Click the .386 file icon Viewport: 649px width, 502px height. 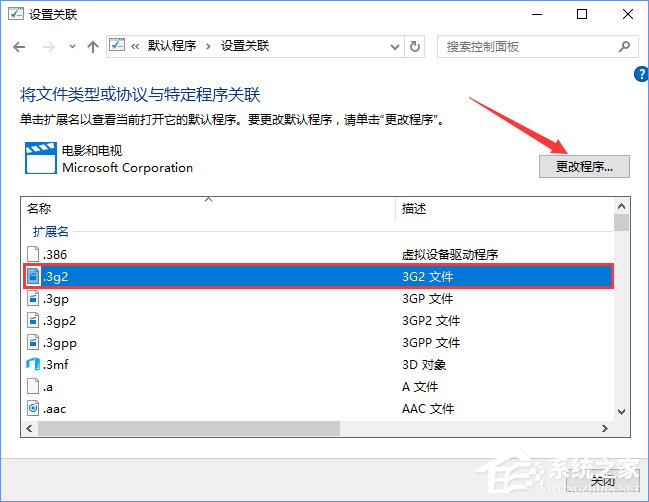pos(33,254)
